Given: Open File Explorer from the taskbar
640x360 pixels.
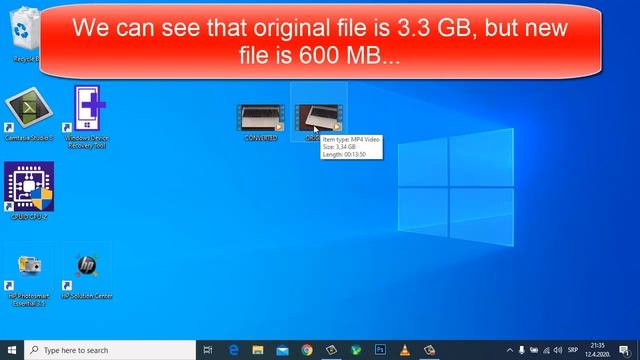Looking at the screenshot, I should click(x=258, y=350).
